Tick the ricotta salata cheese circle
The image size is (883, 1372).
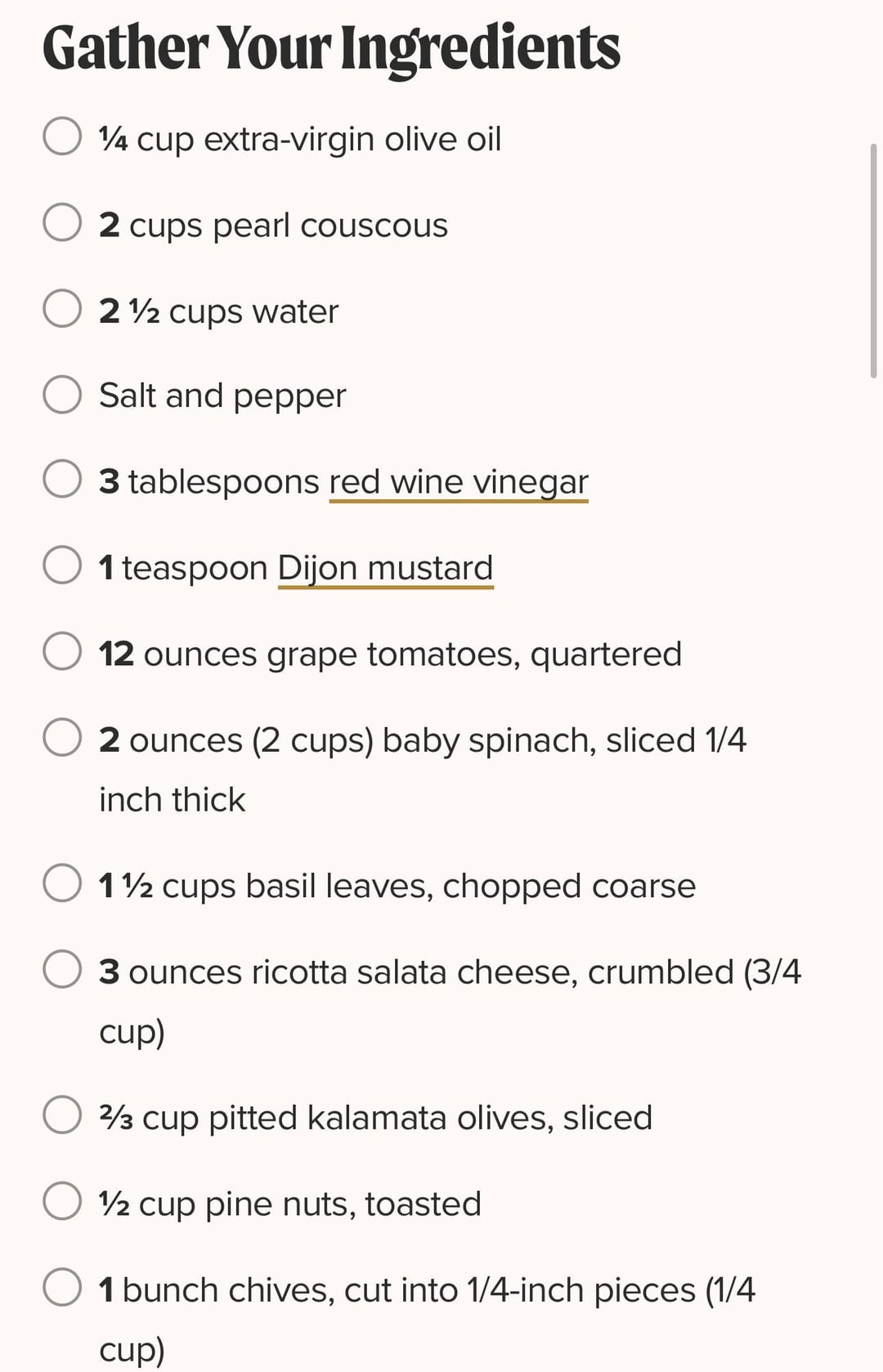click(x=62, y=969)
